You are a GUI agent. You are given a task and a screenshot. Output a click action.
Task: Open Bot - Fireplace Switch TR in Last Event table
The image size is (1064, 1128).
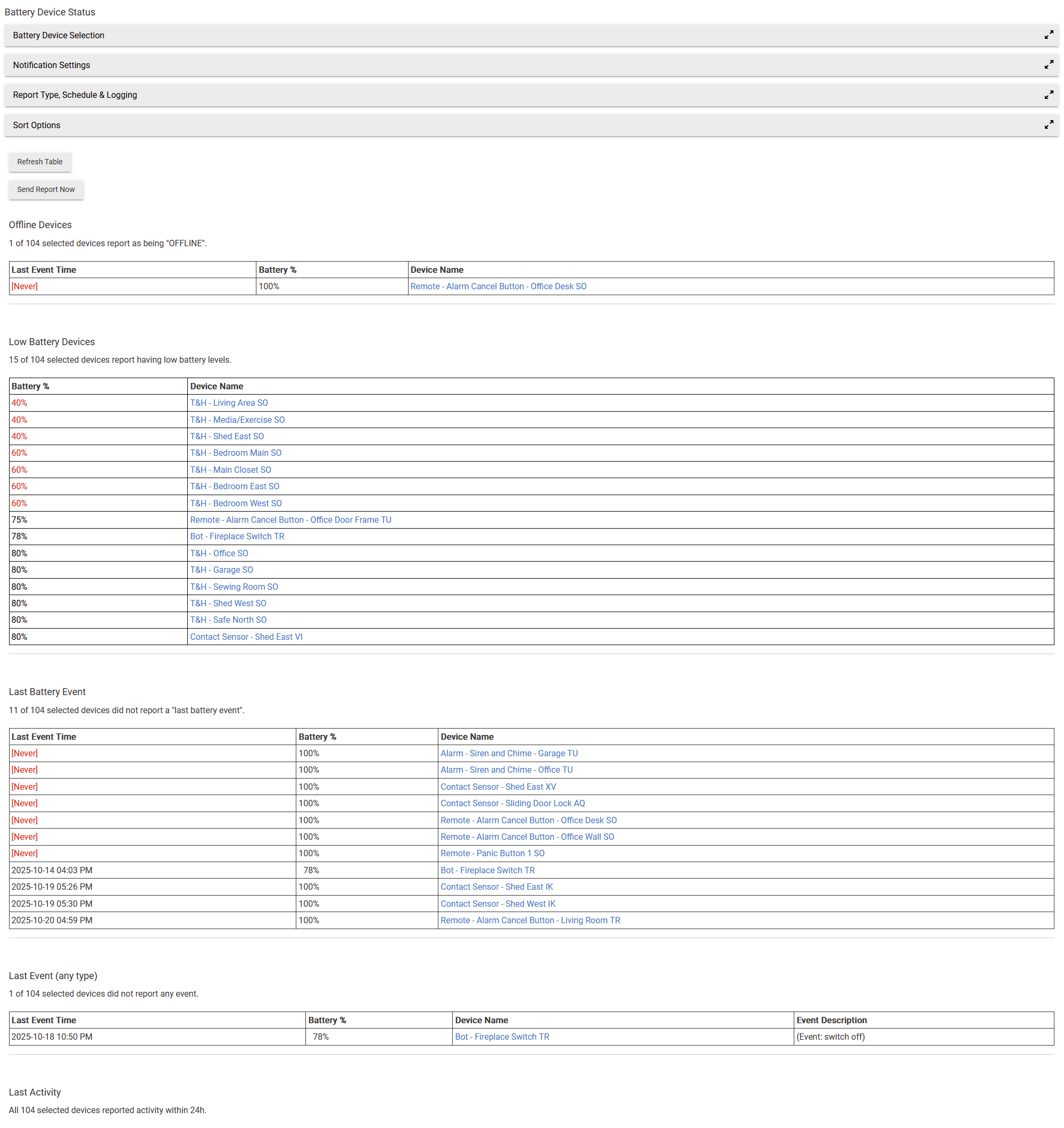(502, 1036)
